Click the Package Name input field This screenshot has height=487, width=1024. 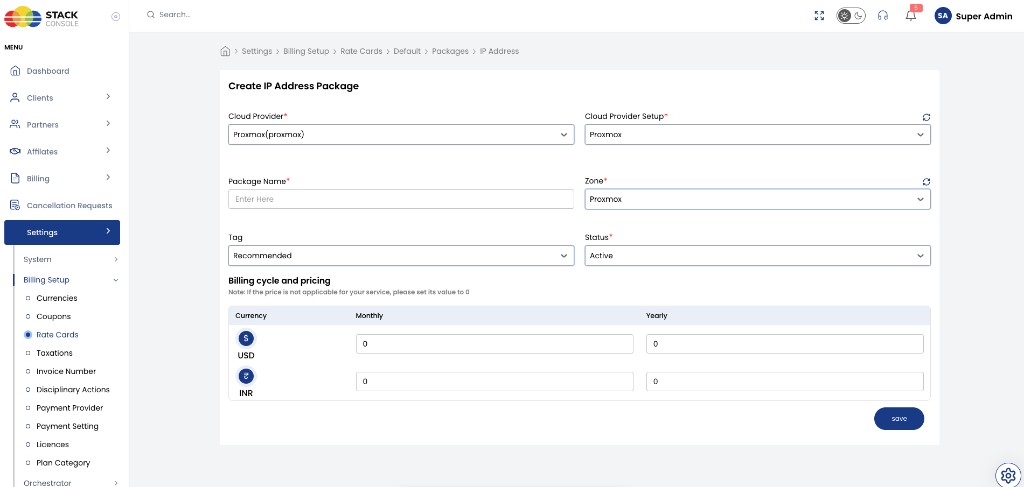click(401, 199)
